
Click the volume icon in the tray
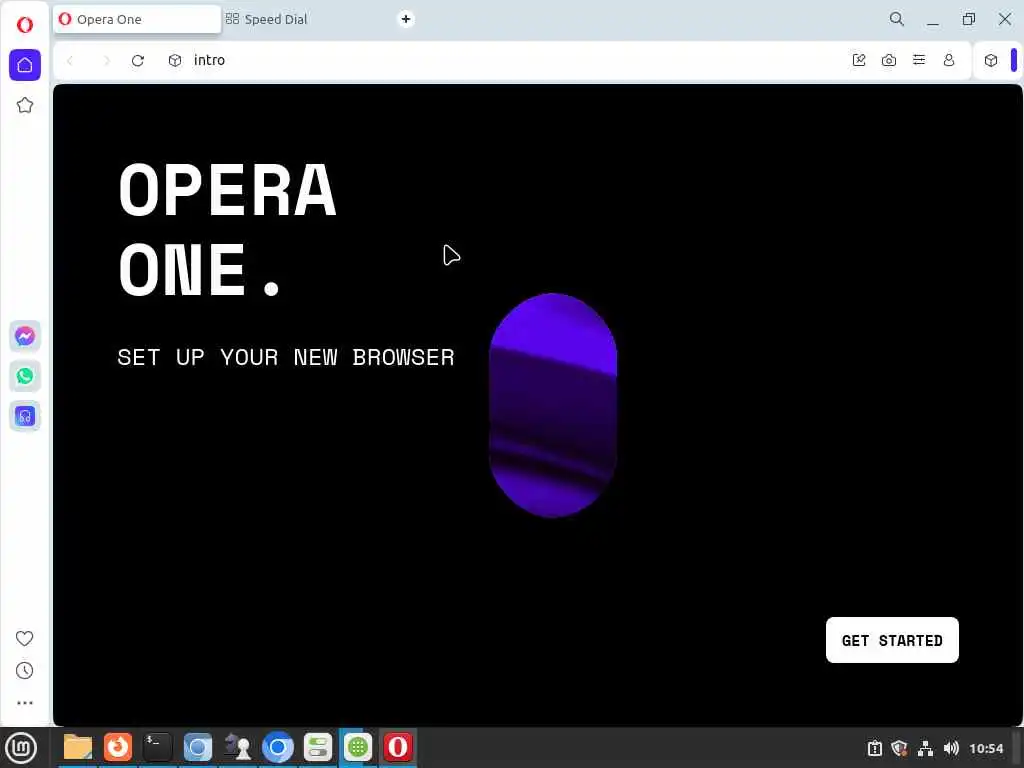click(x=952, y=748)
